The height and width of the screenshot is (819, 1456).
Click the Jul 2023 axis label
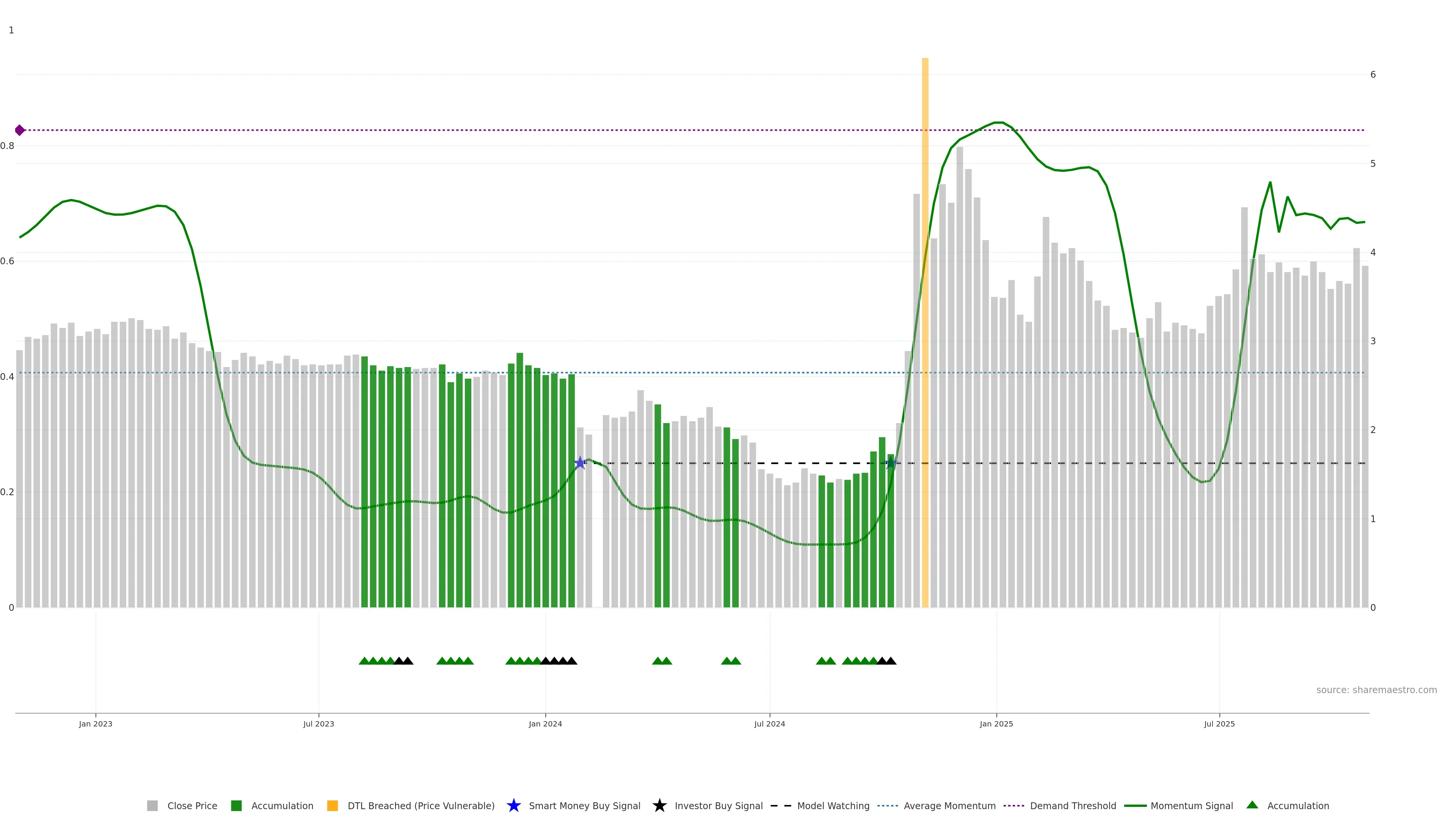tap(318, 723)
